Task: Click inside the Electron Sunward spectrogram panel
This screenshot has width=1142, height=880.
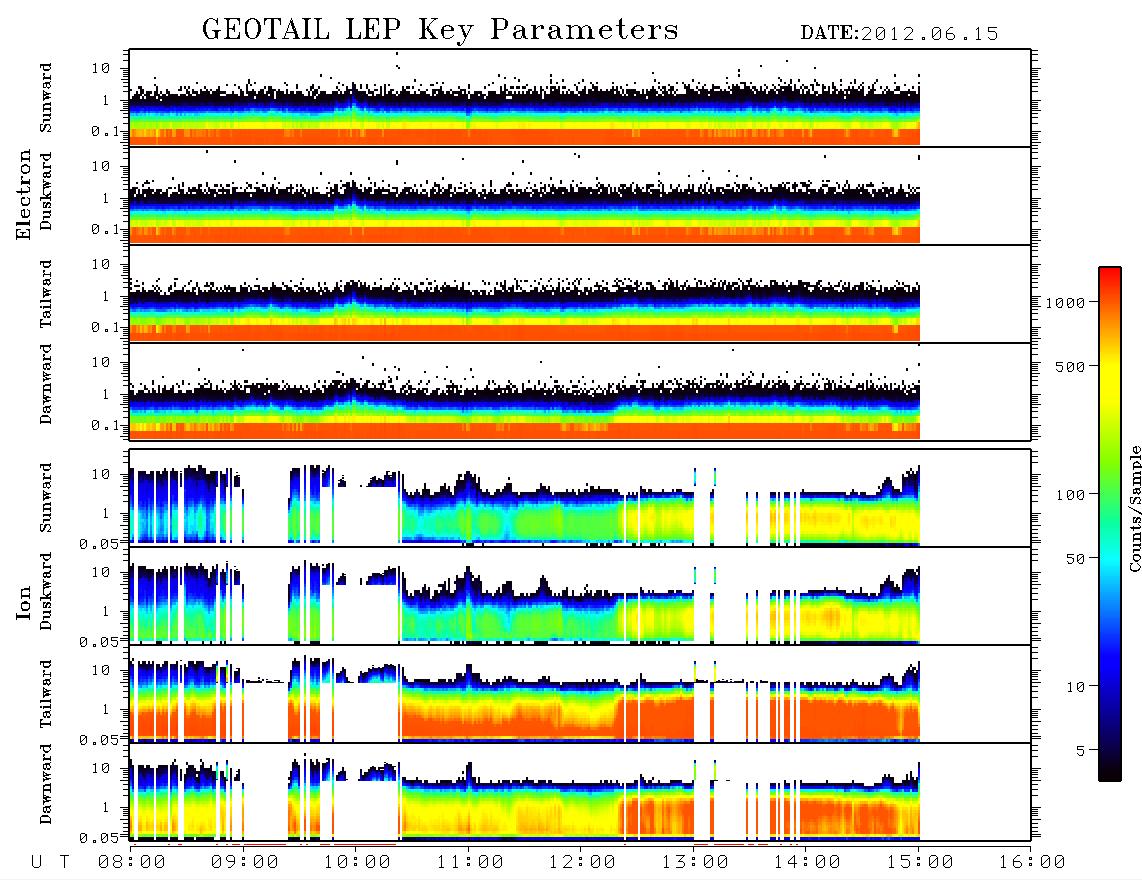Action: coord(580,98)
